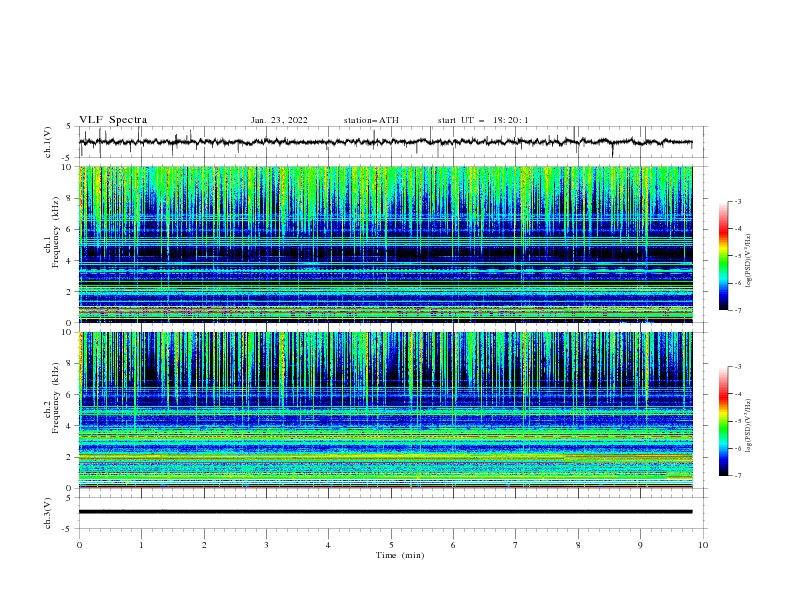The width and height of the screenshot is (792, 612).
Task: Click time axis tick label "5"
Action: point(391,545)
